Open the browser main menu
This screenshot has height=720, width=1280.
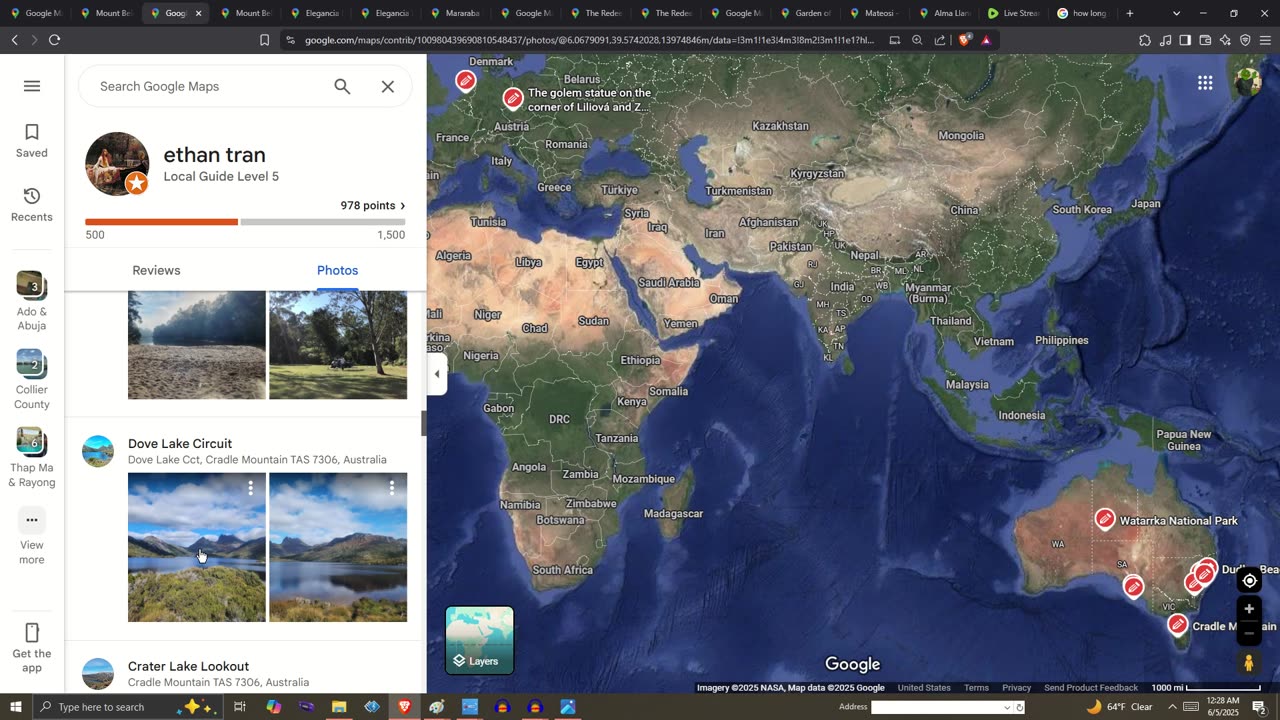pos(1265,40)
